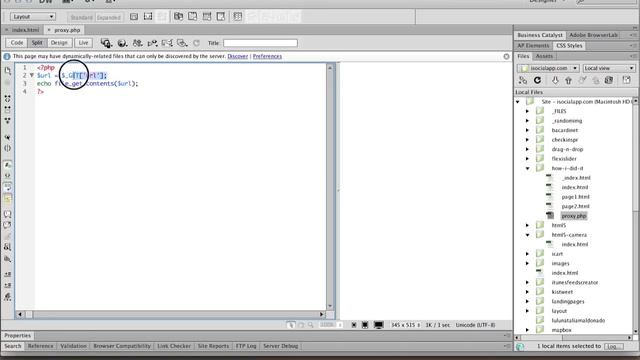Click the Visual Aids icon
The image size is (640, 360).
(182, 43)
